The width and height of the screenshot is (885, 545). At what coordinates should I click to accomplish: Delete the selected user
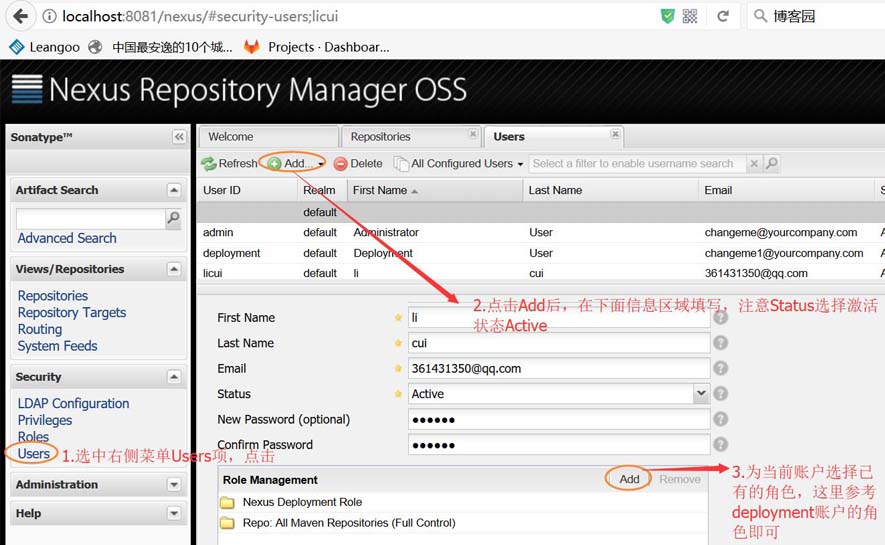(x=358, y=164)
